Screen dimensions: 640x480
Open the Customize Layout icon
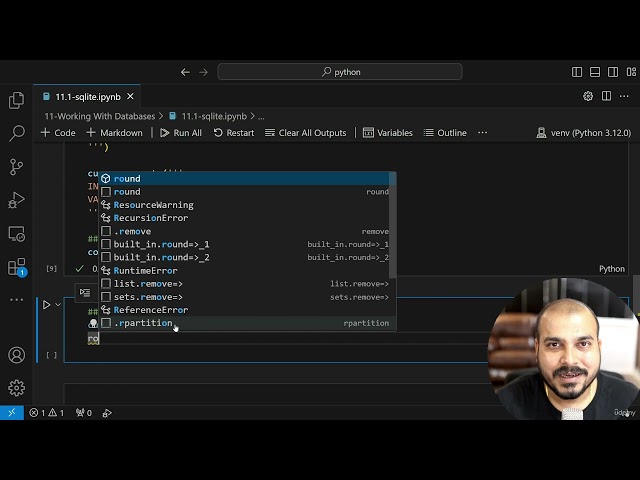tap(631, 72)
